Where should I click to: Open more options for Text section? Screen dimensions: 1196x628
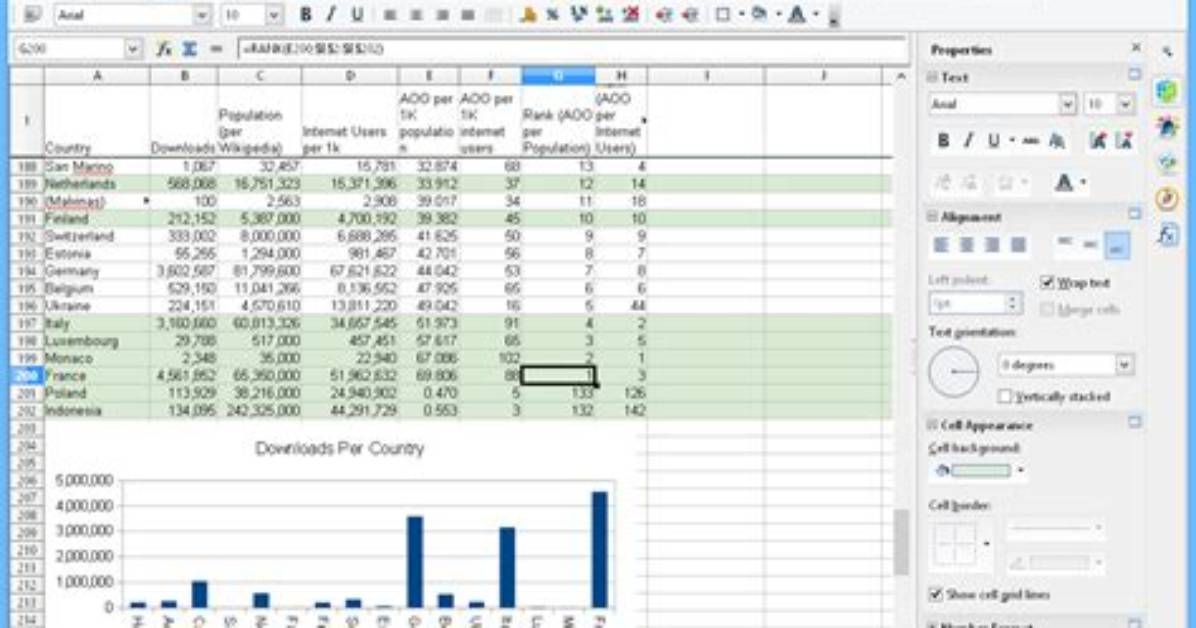1135,75
